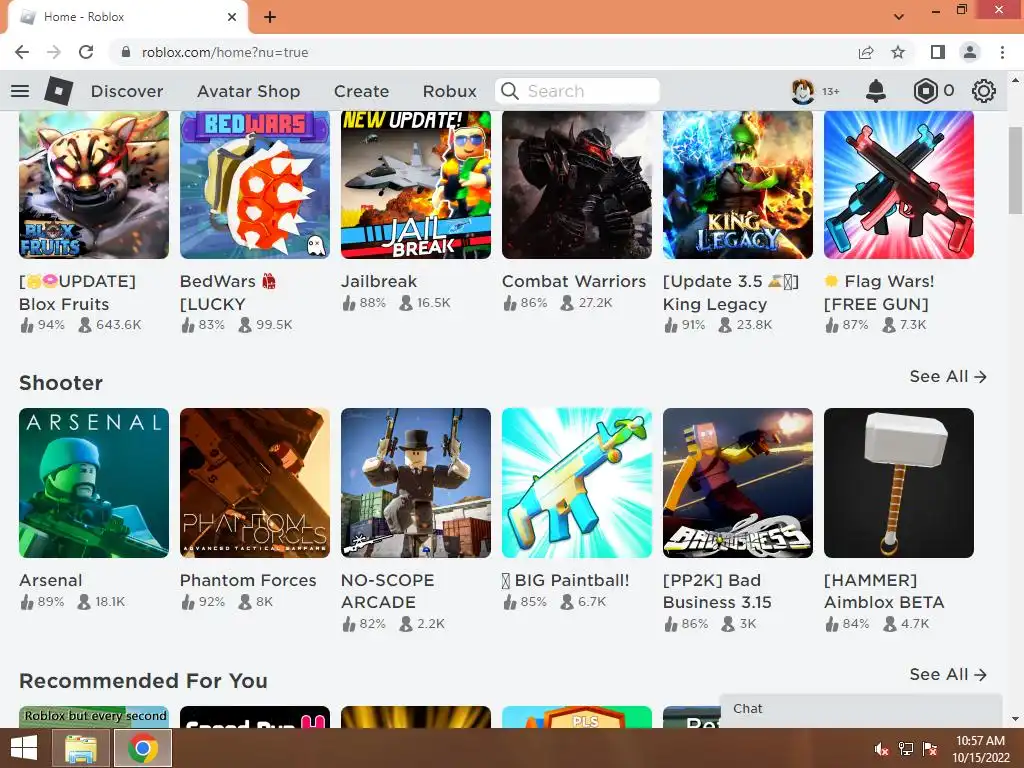Open the settings gear icon
The image size is (1024, 768).
click(984, 91)
